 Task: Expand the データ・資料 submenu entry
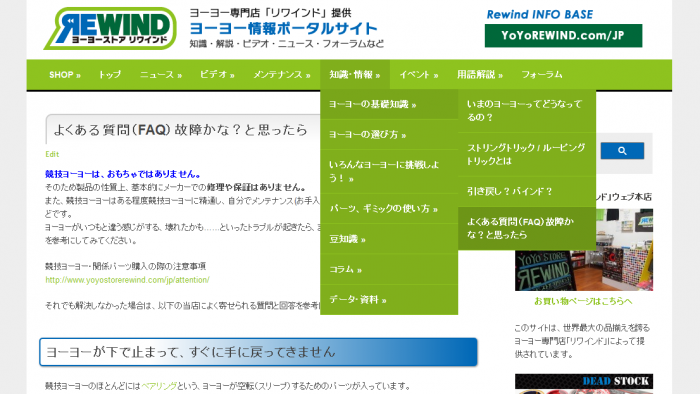click(x=389, y=299)
